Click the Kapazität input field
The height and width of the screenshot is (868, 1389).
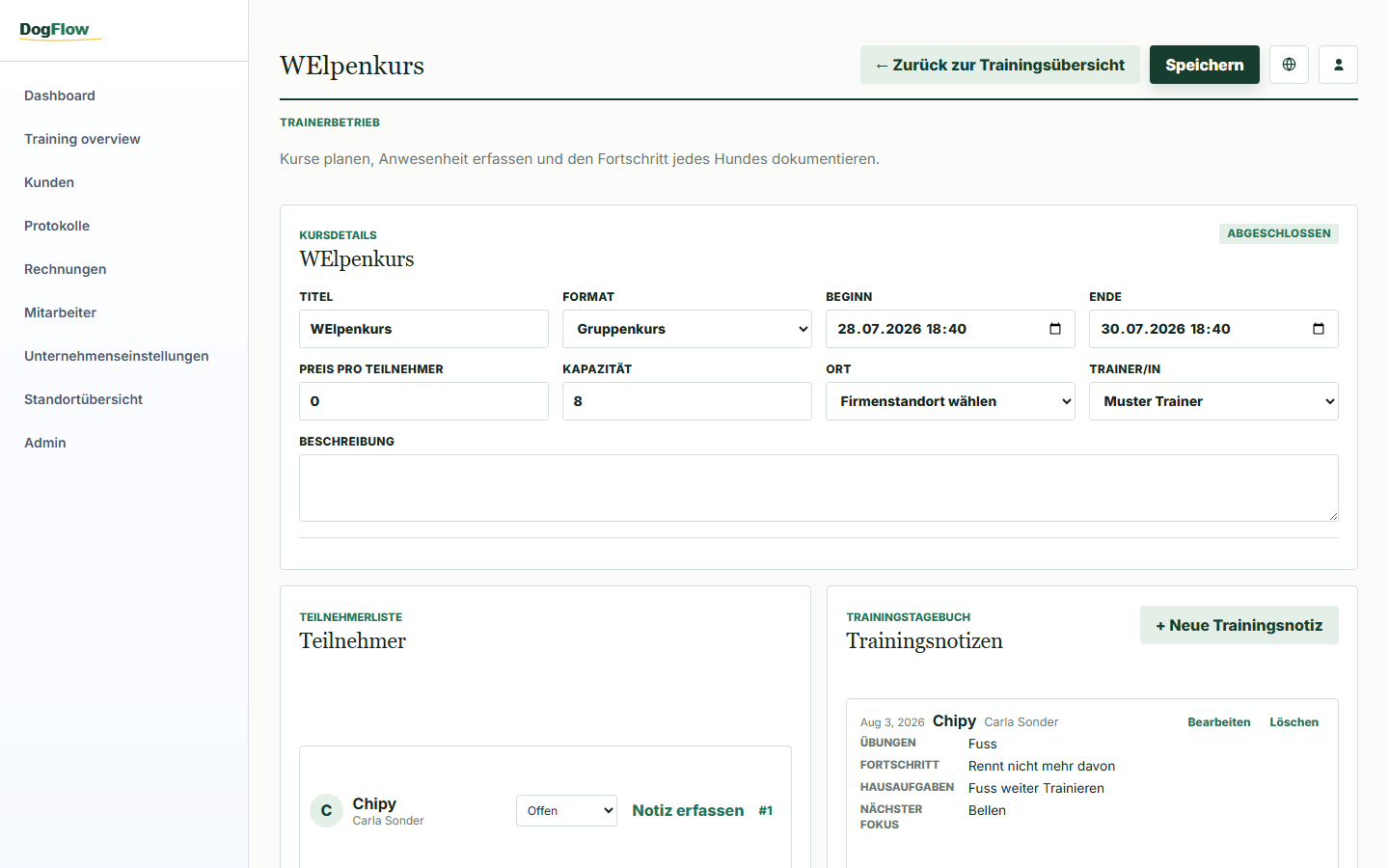pos(687,401)
